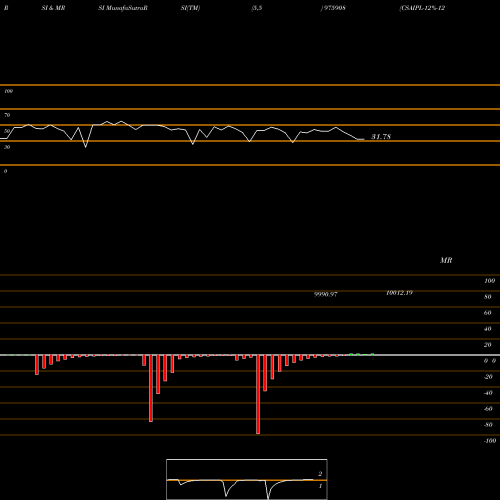The image size is (500, 500).
Task: Click the "-40" label on MR axis
Action: pos(488,393)
